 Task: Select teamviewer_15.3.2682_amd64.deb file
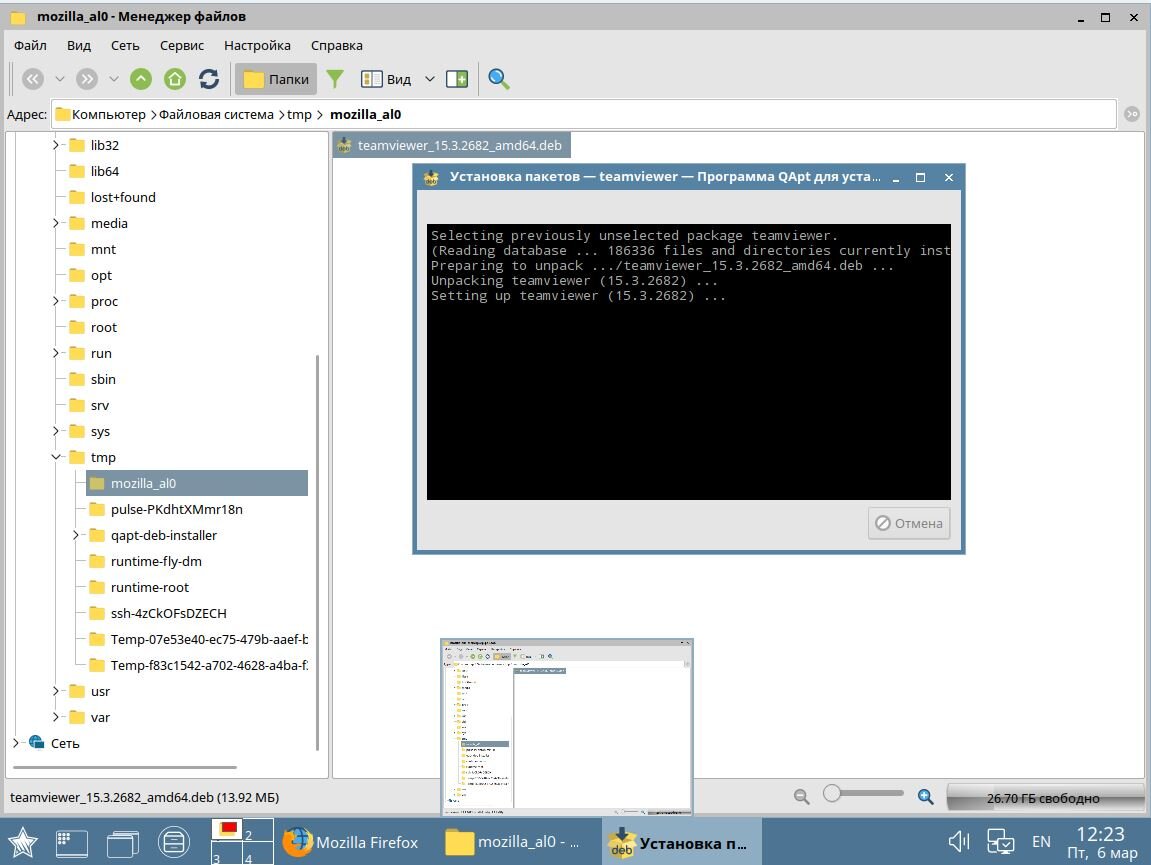pyautogui.click(x=451, y=145)
